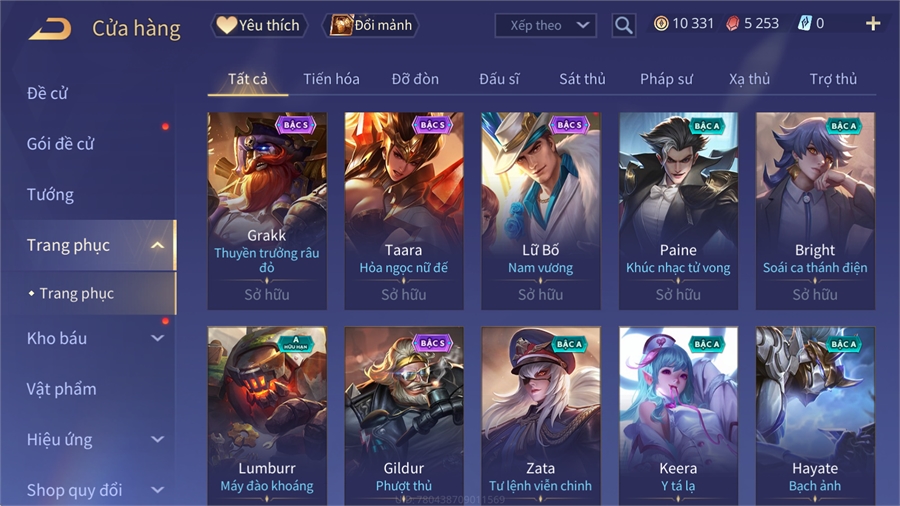Click the gold coin balance icon
This screenshot has height=506, width=900.
[661, 24]
